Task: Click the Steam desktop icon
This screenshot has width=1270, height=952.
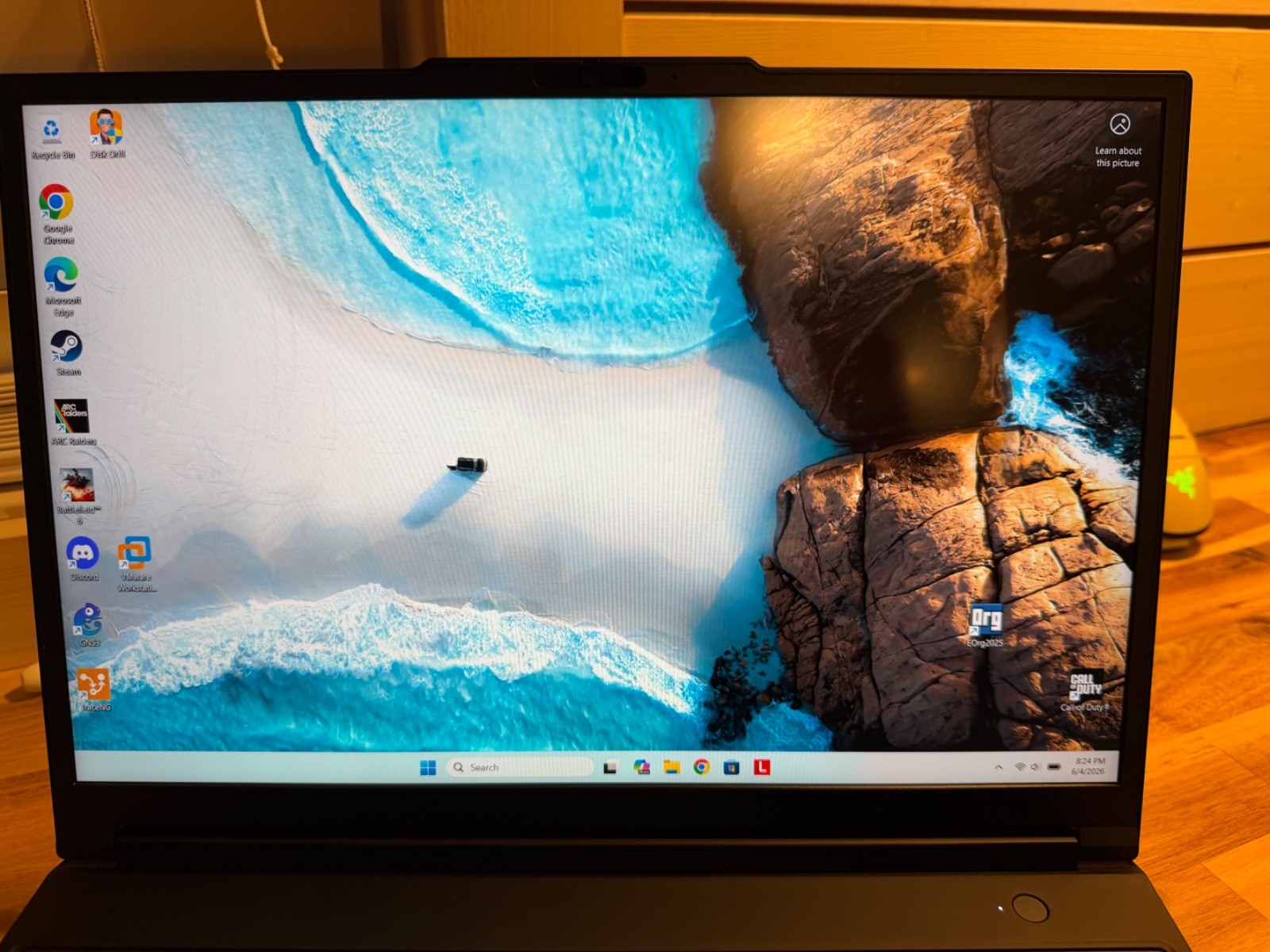Action: click(67, 353)
